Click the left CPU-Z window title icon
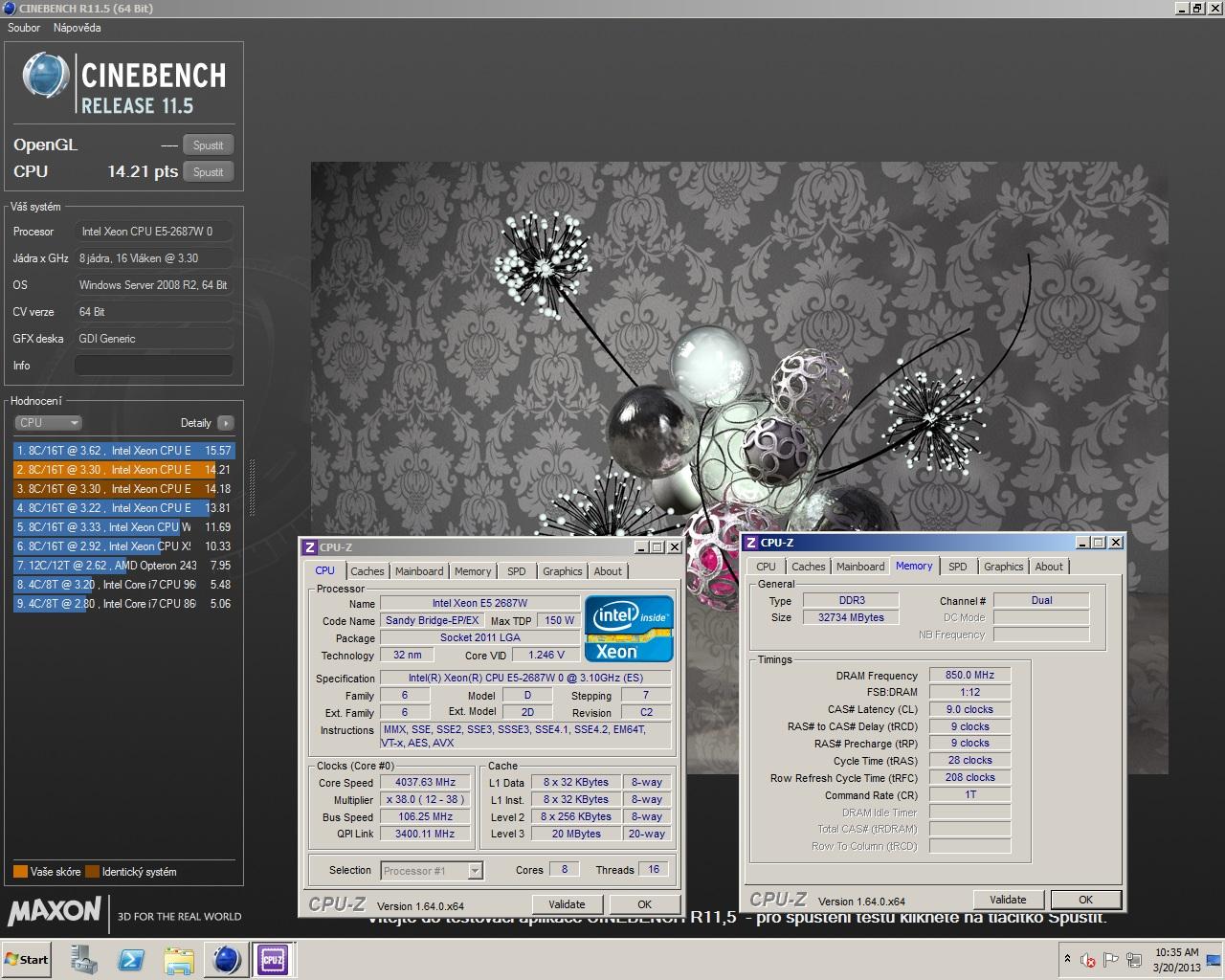1225x980 pixels. 309,547
